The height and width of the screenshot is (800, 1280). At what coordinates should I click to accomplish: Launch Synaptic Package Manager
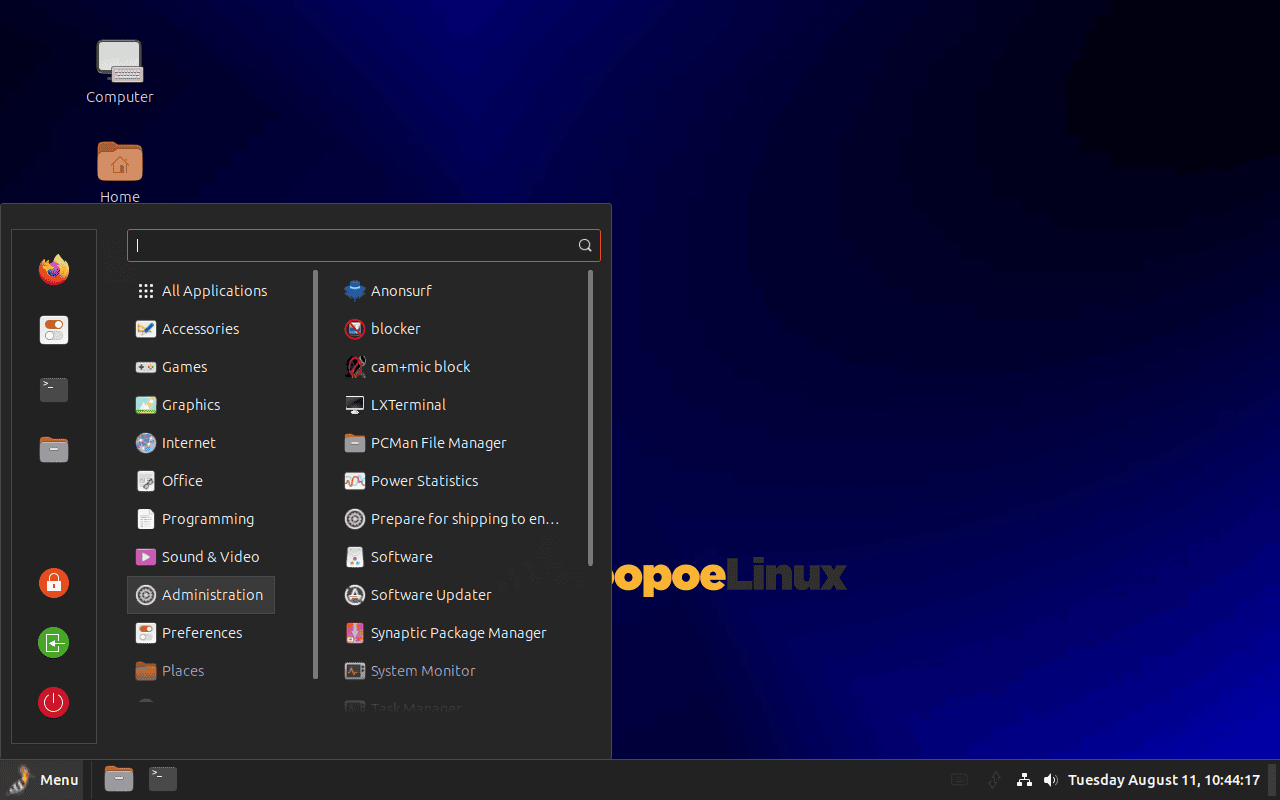452,633
